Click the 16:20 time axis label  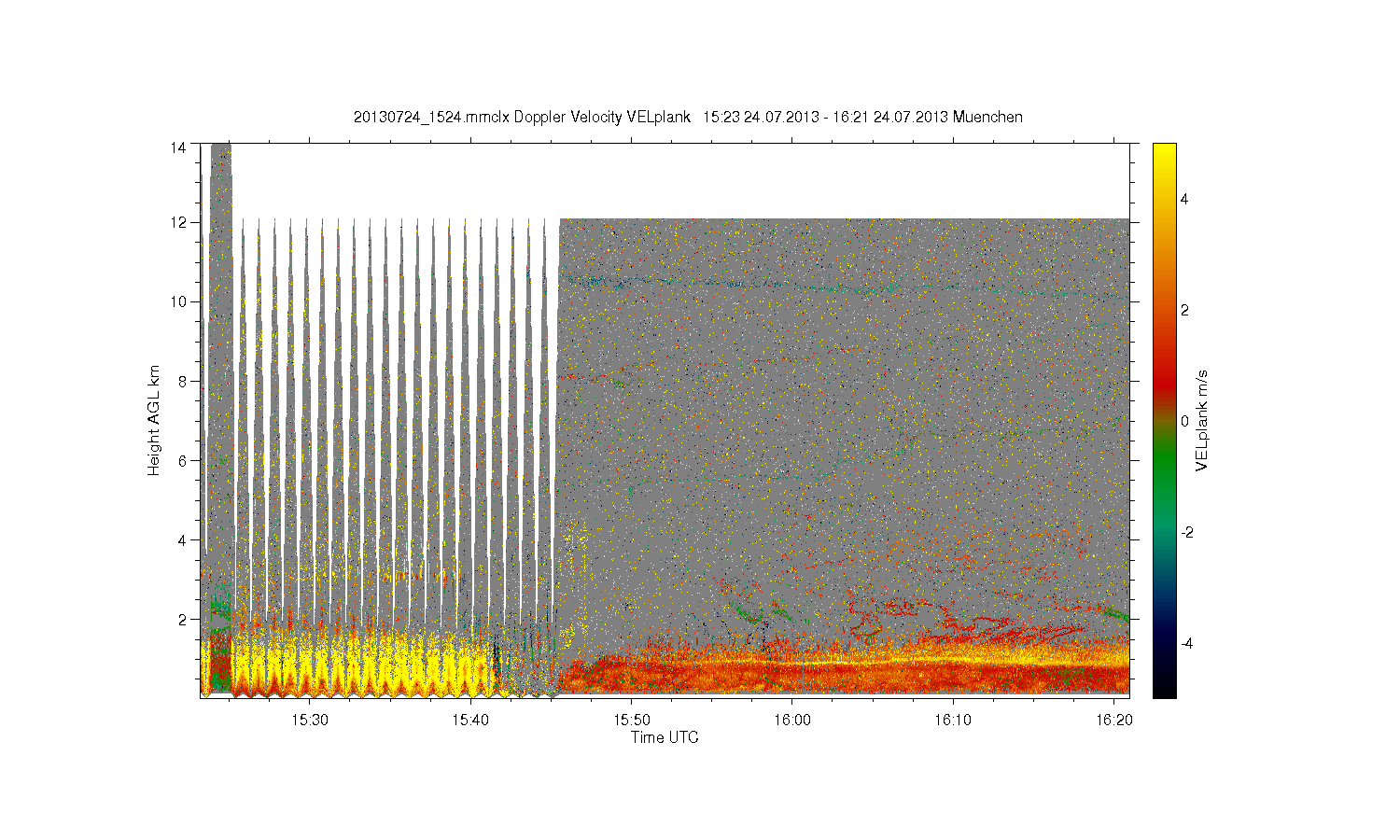point(1113,720)
